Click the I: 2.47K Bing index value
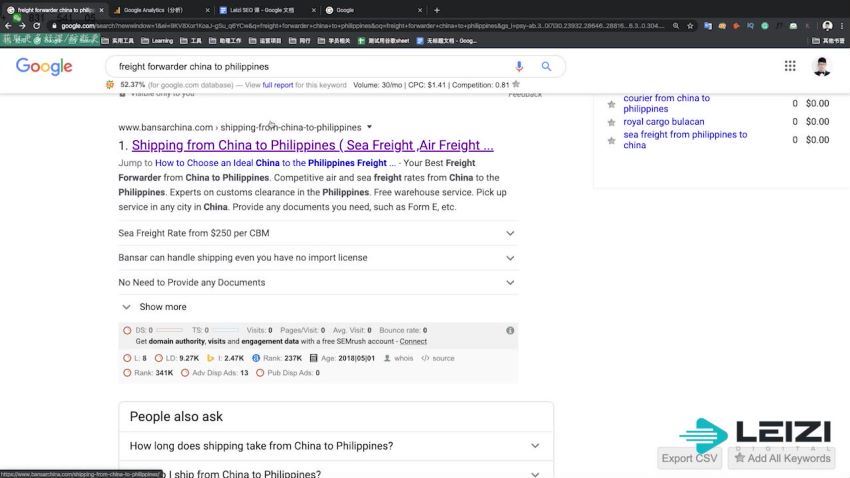This screenshot has height=478, width=850. pos(226,358)
